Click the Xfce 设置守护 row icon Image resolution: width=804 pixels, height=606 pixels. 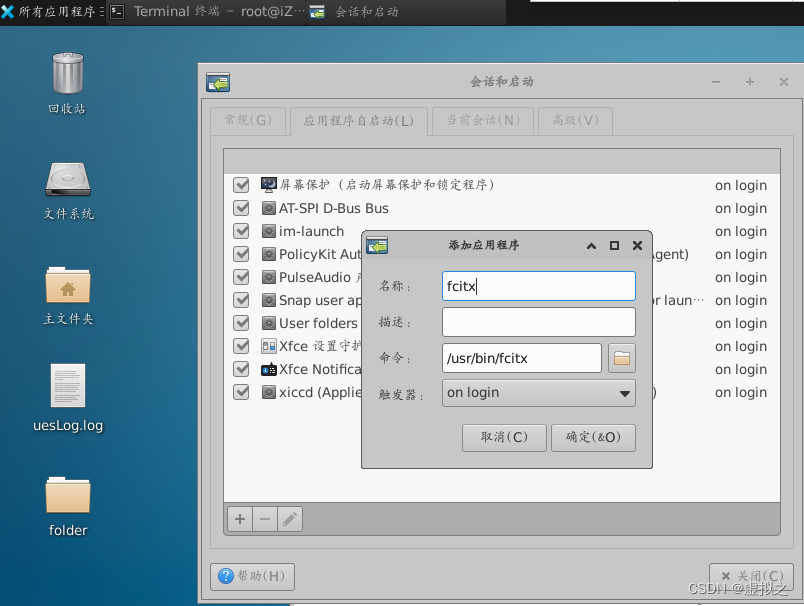coord(269,346)
